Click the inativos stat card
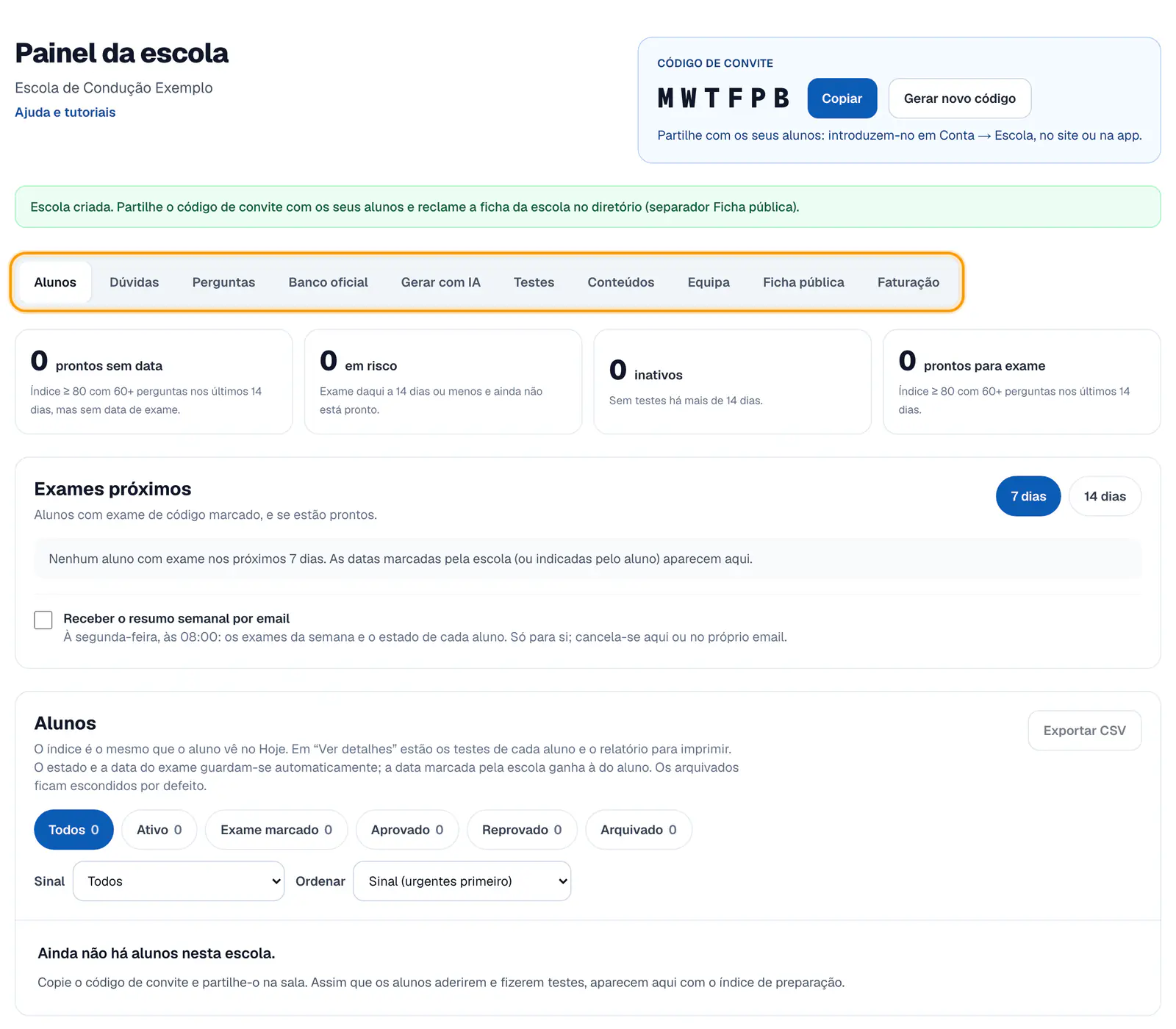This screenshot has height=1029, width=1176. [x=733, y=382]
